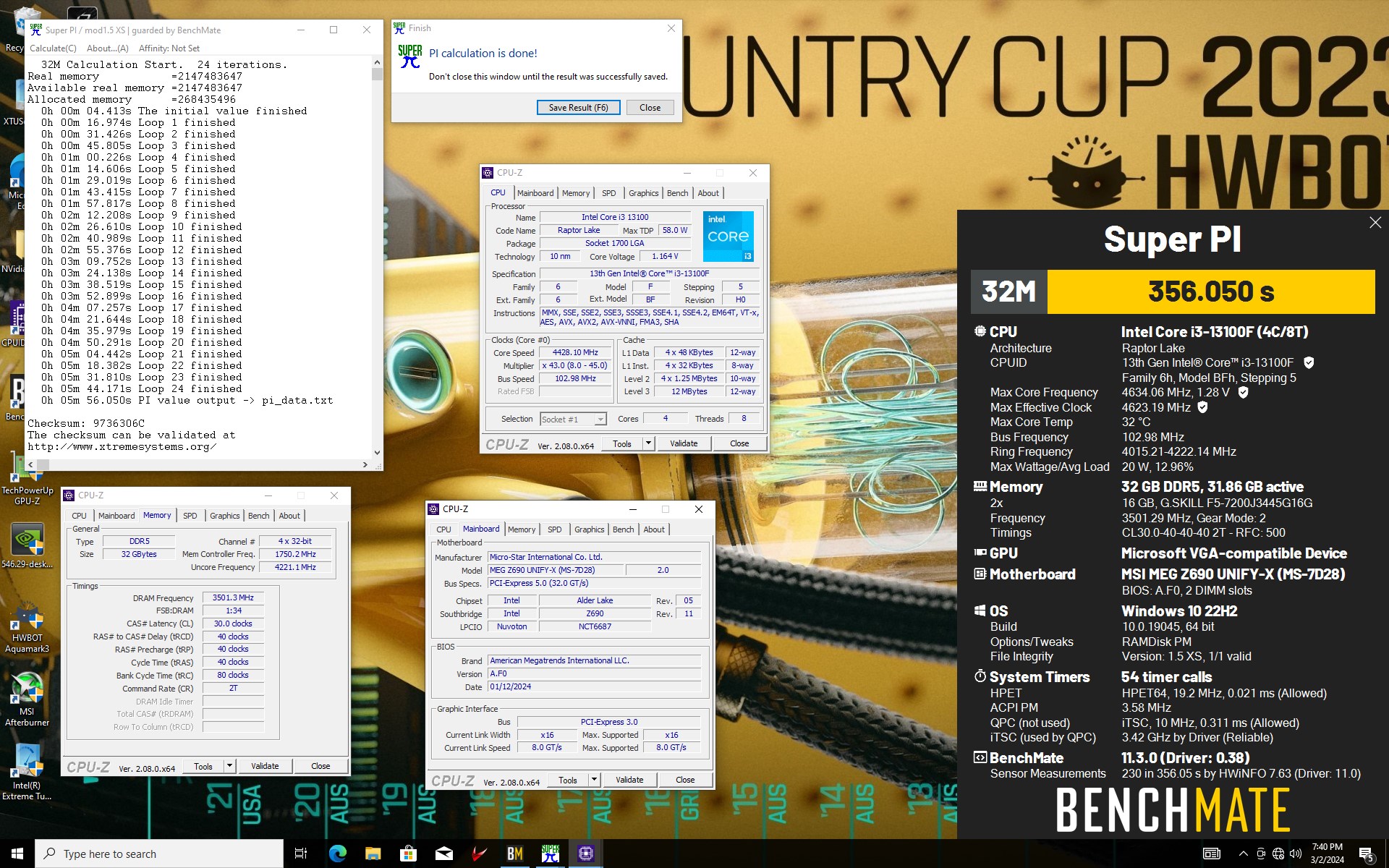1389x868 pixels.
Task: Open SPD tab in CPU-Z CPU window
Action: [x=609, y=193]
